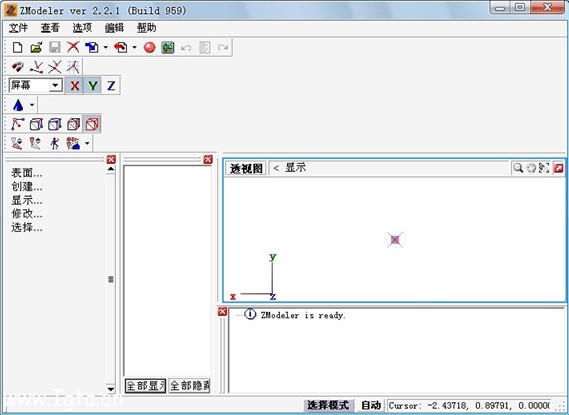Open the dropdown arrow beside red export icon

[x=134, y=48]
